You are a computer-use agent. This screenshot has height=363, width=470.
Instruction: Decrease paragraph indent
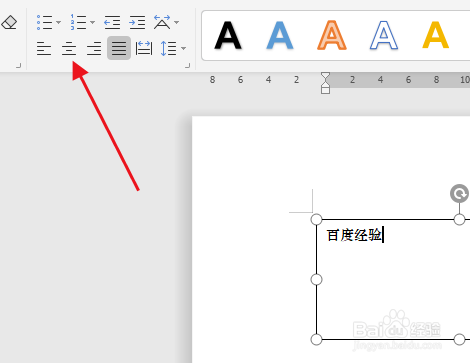(112, 22)
